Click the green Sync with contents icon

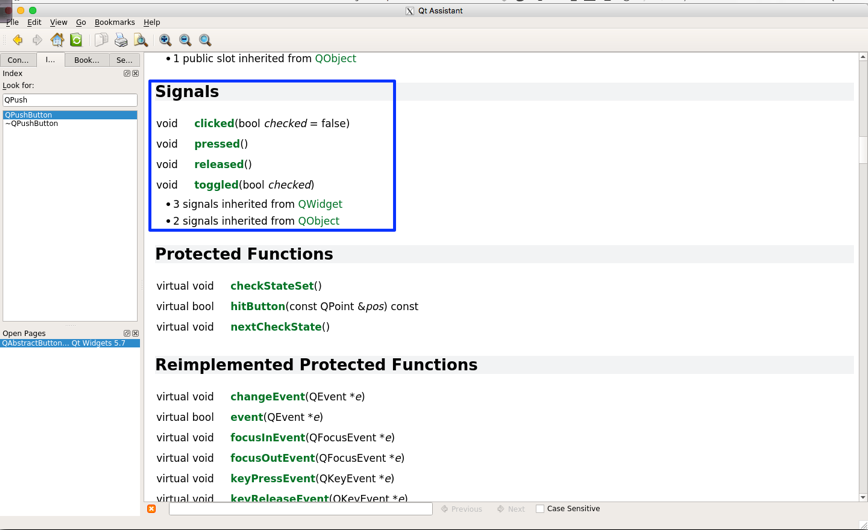(x=76, y=40)
